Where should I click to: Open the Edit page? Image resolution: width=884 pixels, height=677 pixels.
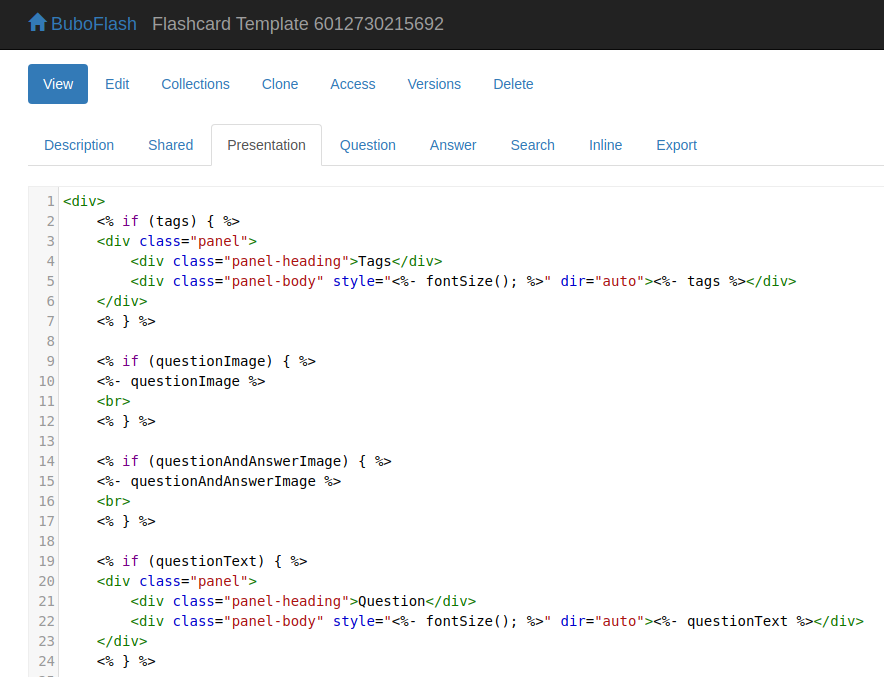click(x=117, y=84)
